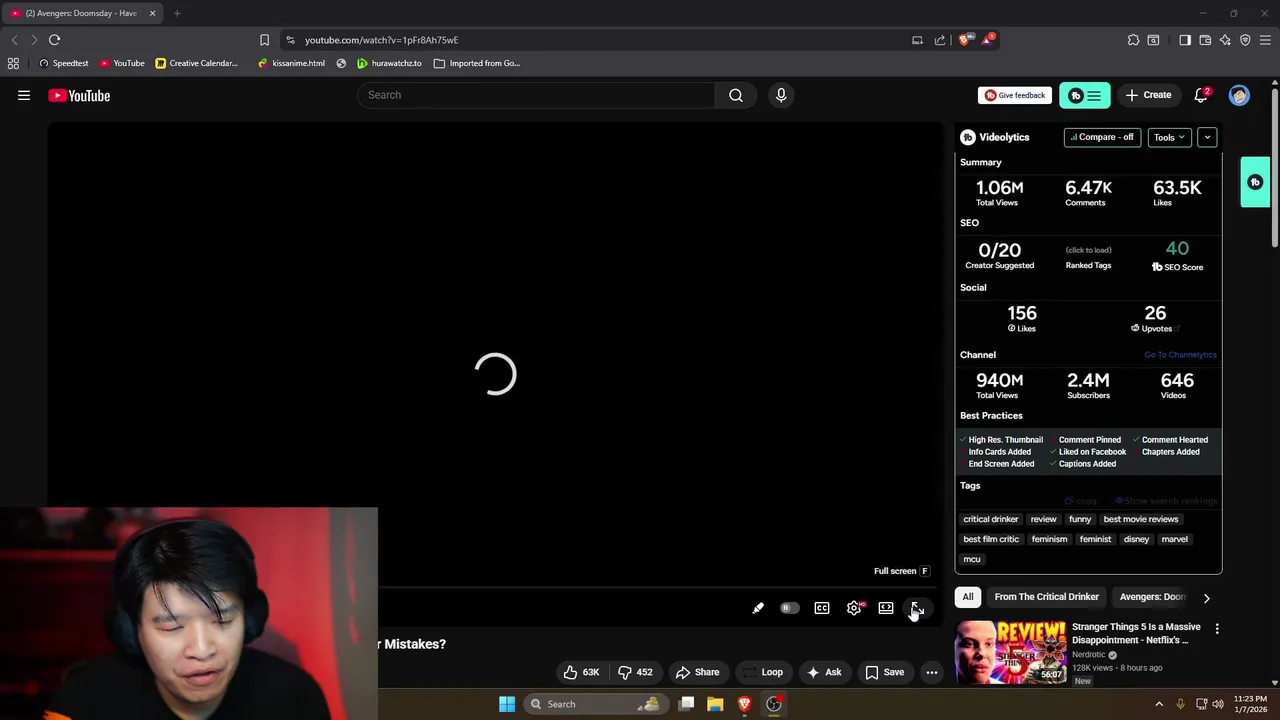The image size is (1280, 720).
Task: Click the TubeBuddy highlighter pen player icon
Action: [x=758, y=608]
